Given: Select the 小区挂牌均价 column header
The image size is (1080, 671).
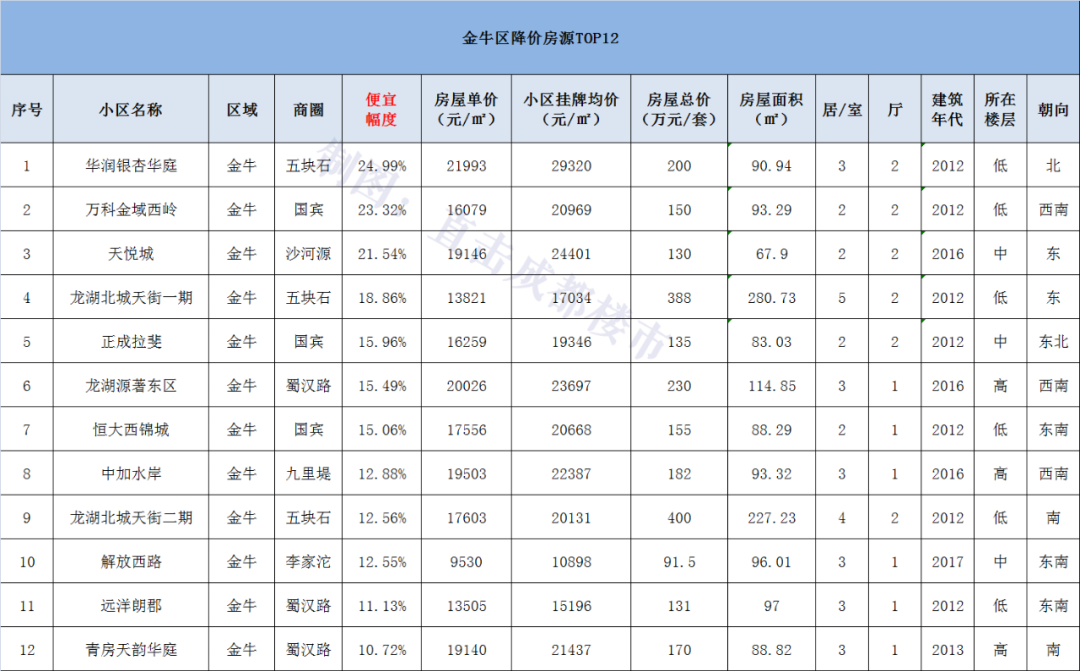Looking at the screenshot, I should coord(571,110).
